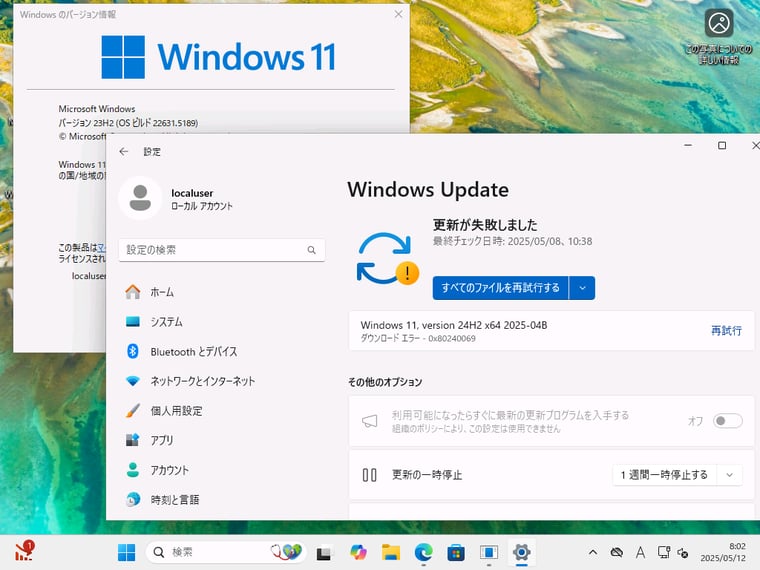
Task: Open Microsoft Store from taskbar
Action: [456, 552]
